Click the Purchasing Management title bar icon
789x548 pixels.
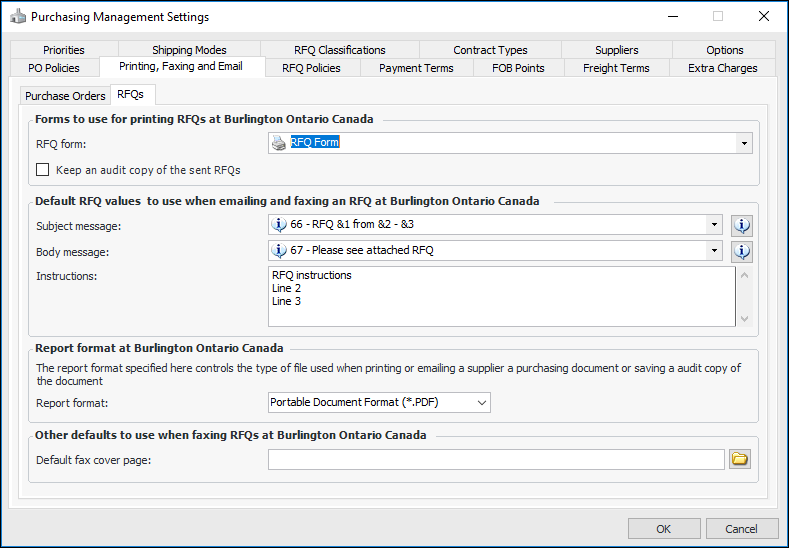(x=15, y=16)
